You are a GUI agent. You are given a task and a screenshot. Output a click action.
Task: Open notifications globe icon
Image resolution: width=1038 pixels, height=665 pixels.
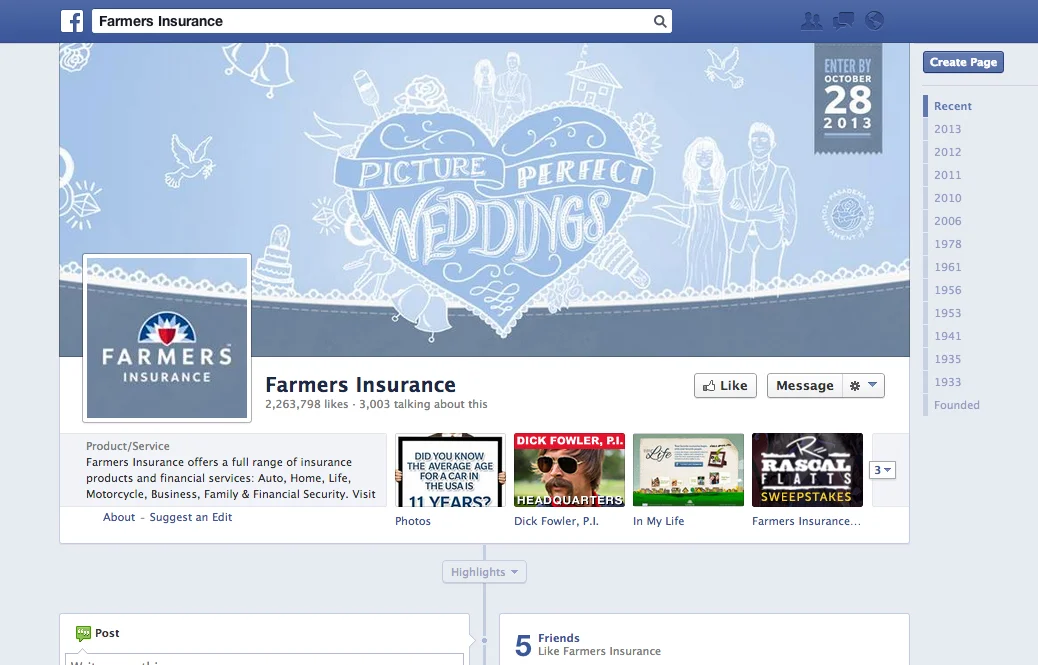point(874,21)
